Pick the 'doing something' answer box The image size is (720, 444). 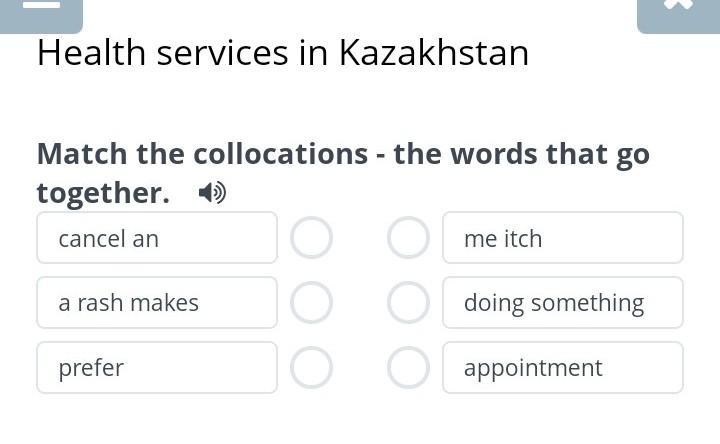tap(563, 303)
